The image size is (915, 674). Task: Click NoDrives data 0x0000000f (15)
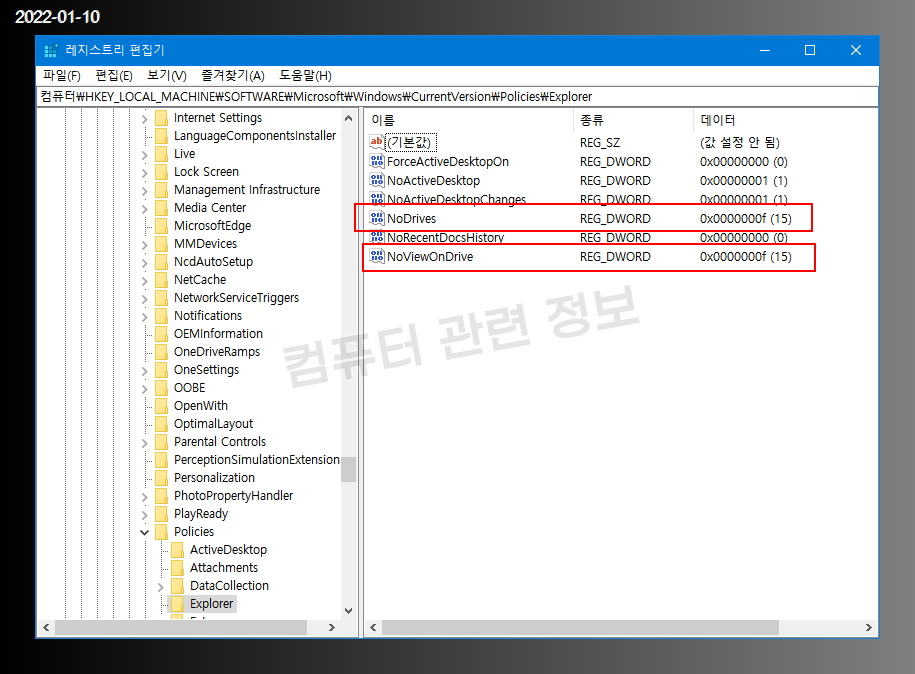tap(746, 219)
